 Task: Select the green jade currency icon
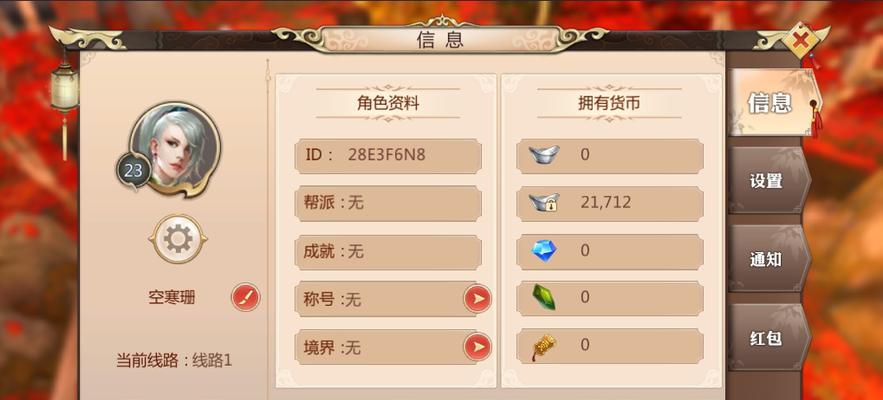pos(544,297)
